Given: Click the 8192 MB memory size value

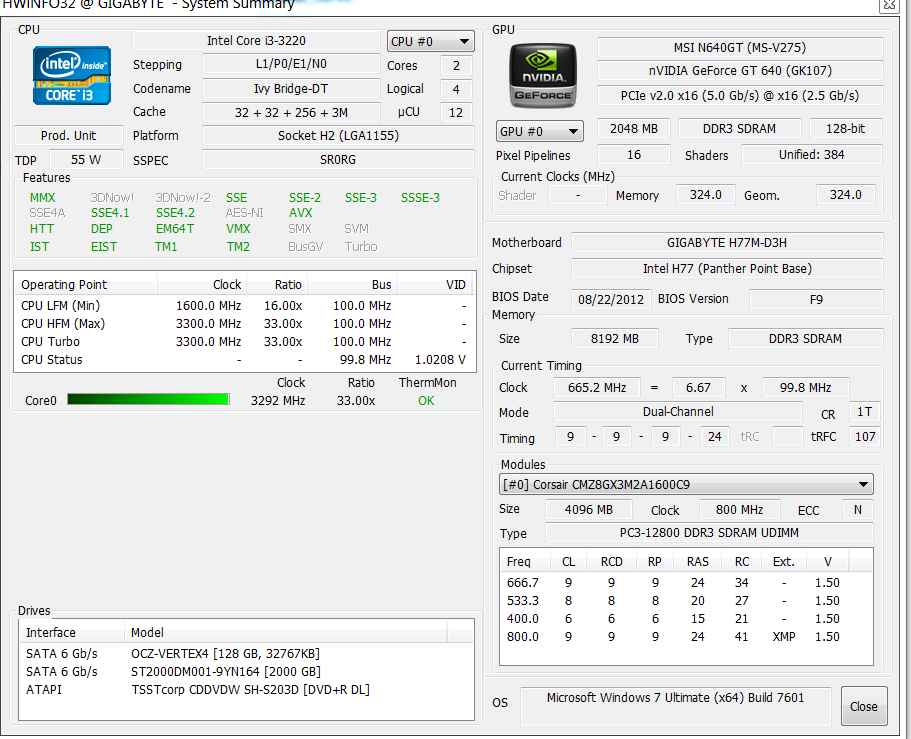Looking at the screenshot, I should [615, 338].
